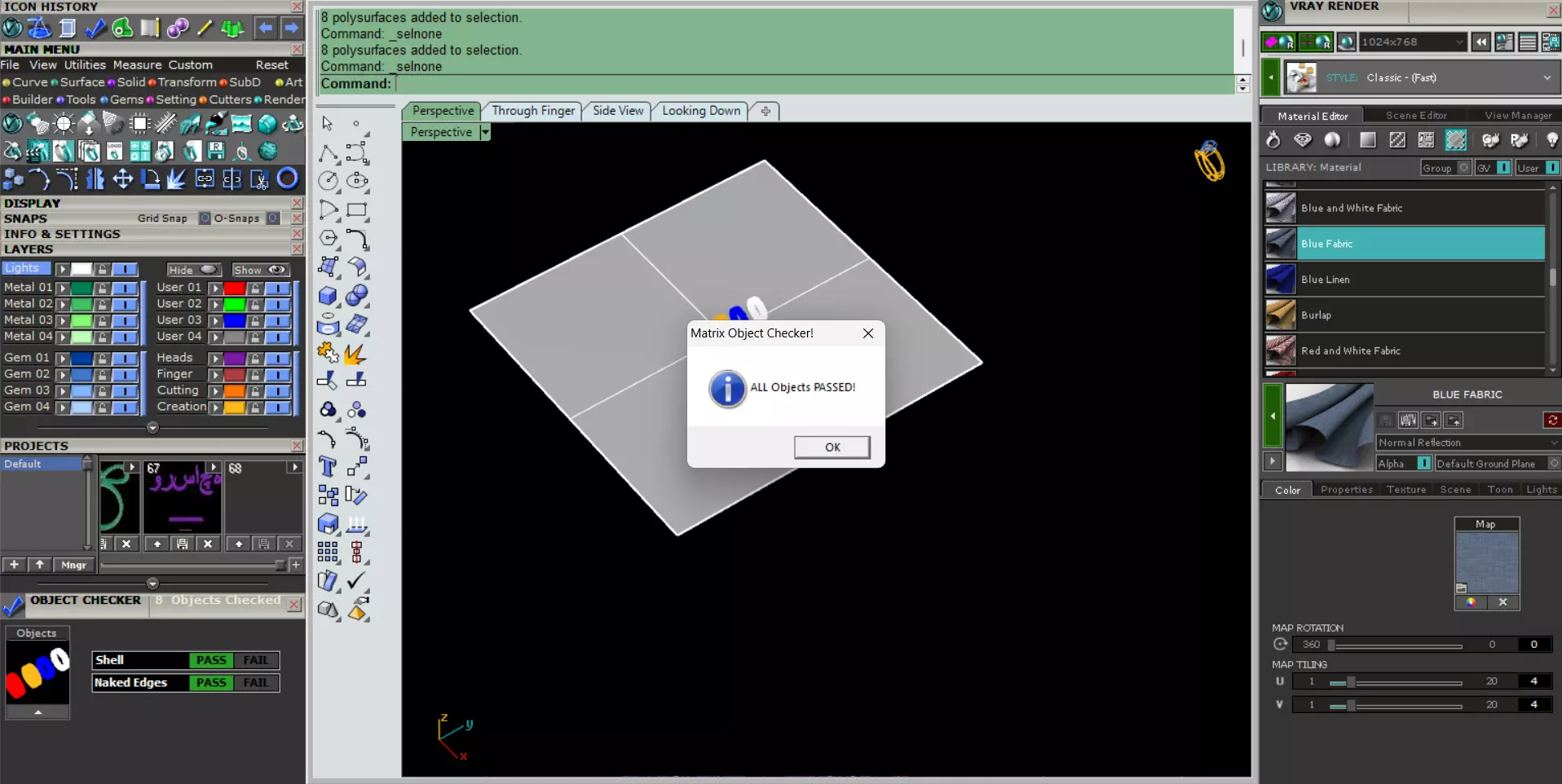Click the blue checkmark icon in Icon History
The width and height of the screenshot is (1562, 784).
[95, 29]
